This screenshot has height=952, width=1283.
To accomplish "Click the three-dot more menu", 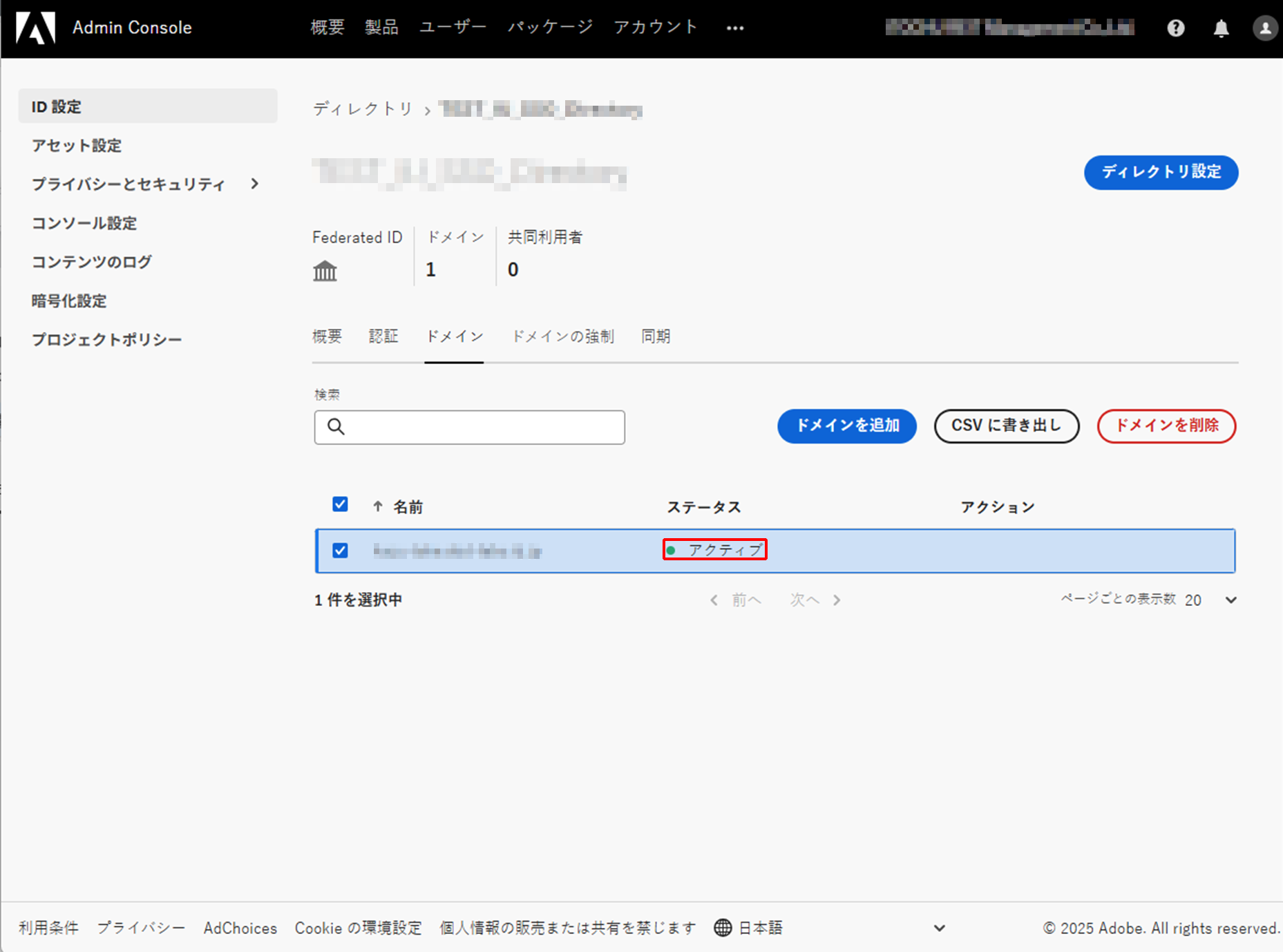I will [x=735, y=28].
